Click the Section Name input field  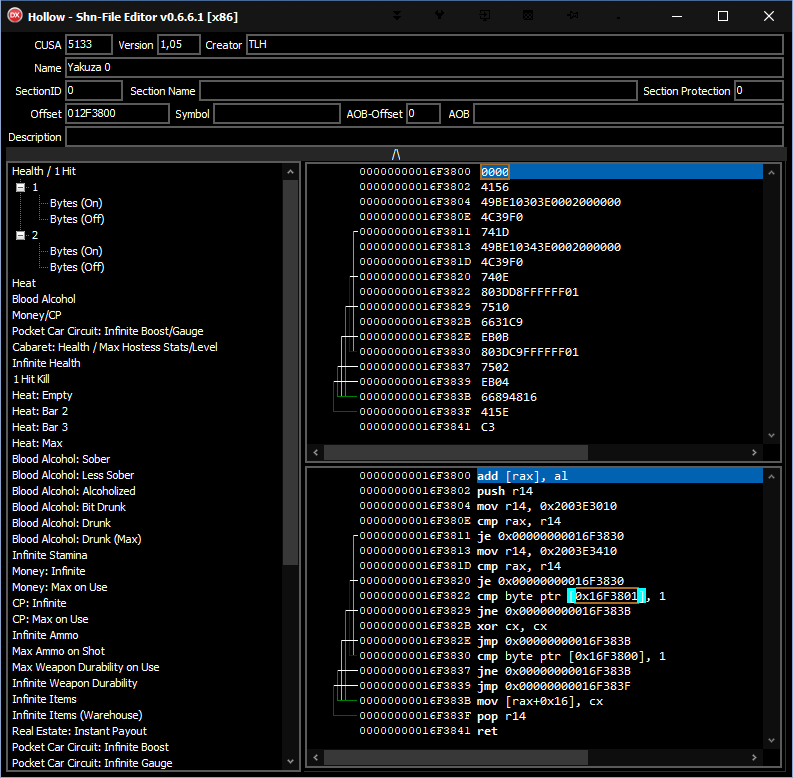coord(418,91)
